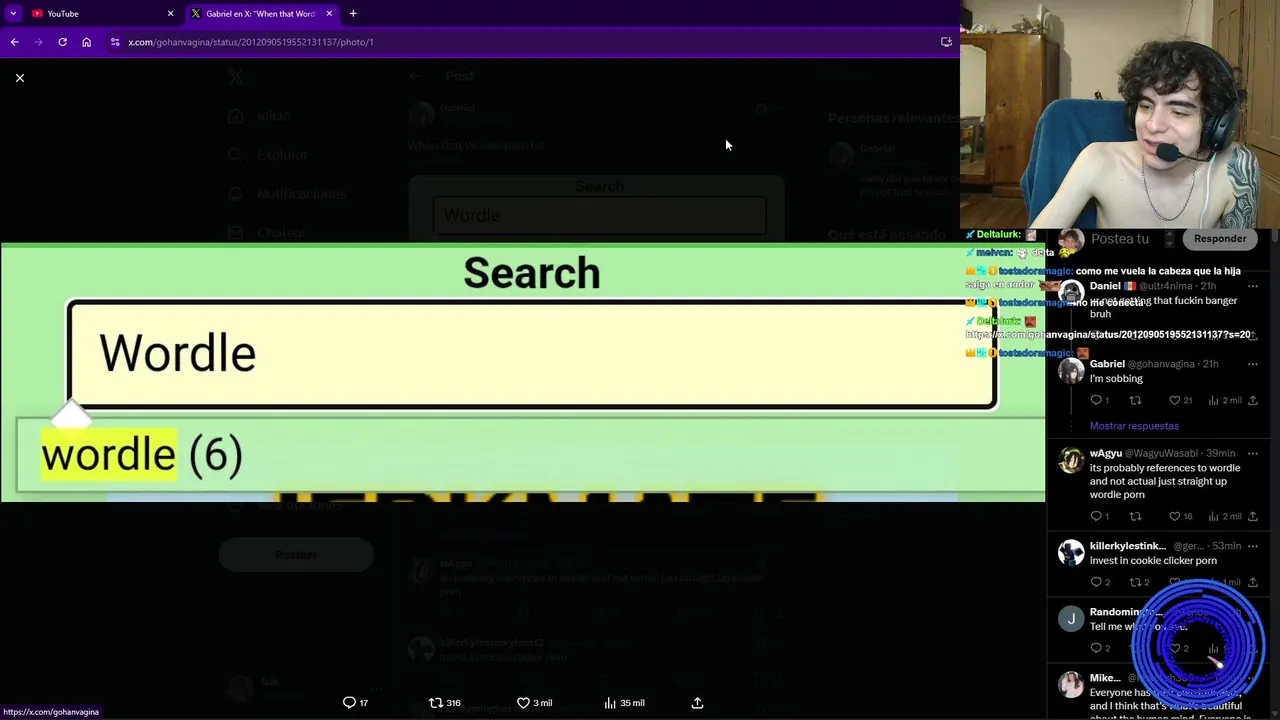Open the J avatar of Randoming
This screenshot has height=720, width=1280.
click(1071, 619)
